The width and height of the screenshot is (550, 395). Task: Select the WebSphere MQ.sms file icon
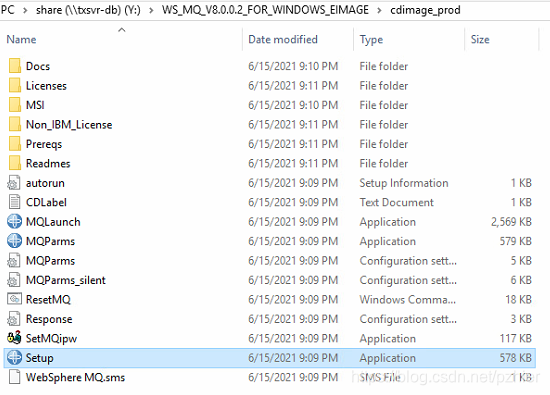[14, 377]
